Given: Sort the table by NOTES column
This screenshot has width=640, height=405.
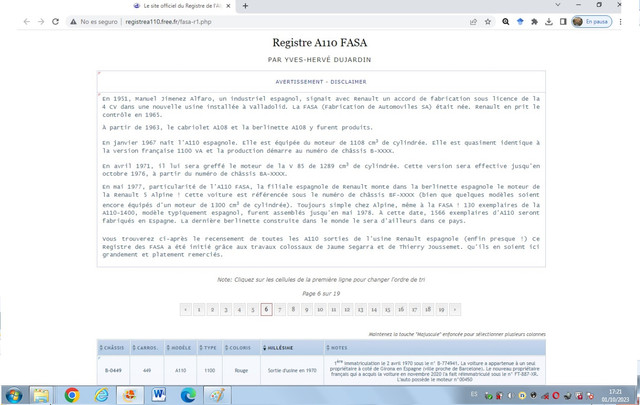Looking at the screenshot, I should 435,347.
